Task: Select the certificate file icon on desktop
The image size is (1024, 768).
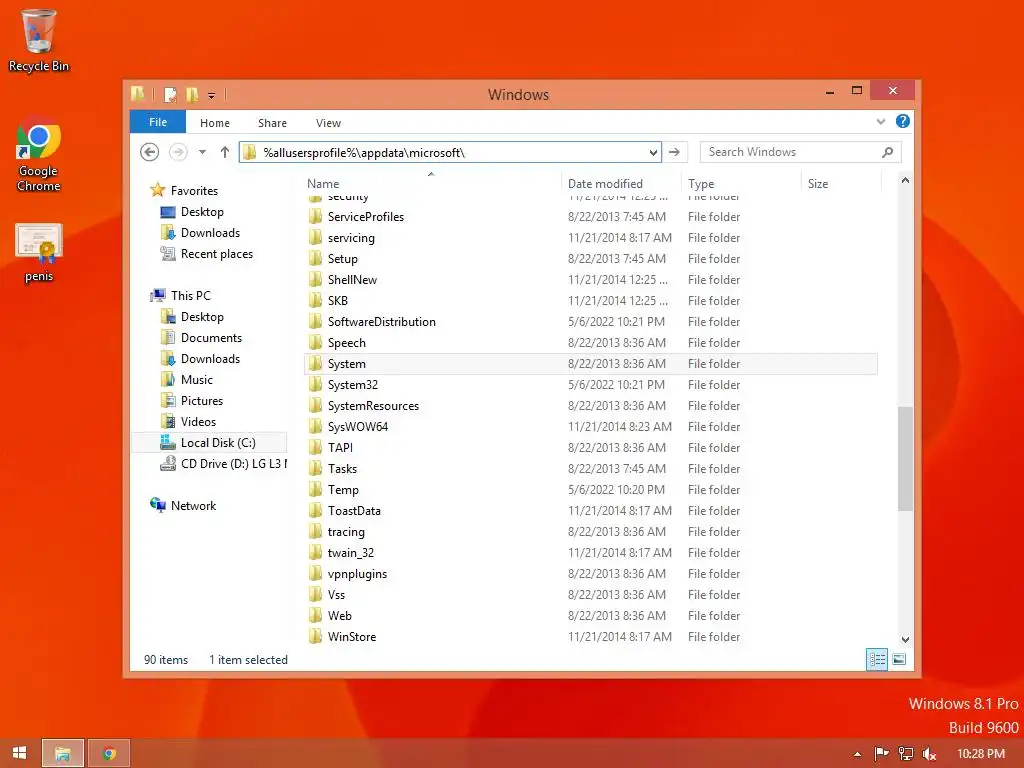Action: click(39, 252)
